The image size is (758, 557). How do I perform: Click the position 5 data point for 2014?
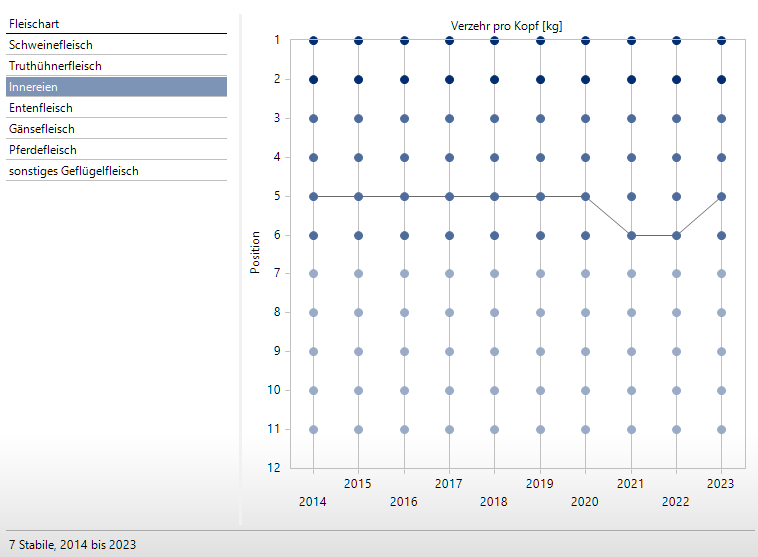[314, 197]
